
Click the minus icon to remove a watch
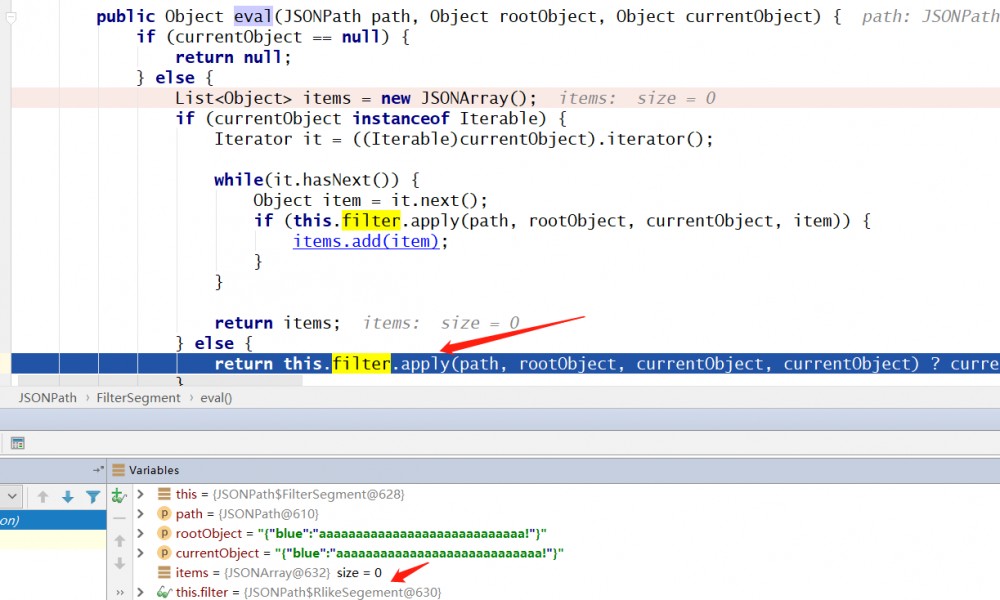pyautogui.click(x=120, y=517)
